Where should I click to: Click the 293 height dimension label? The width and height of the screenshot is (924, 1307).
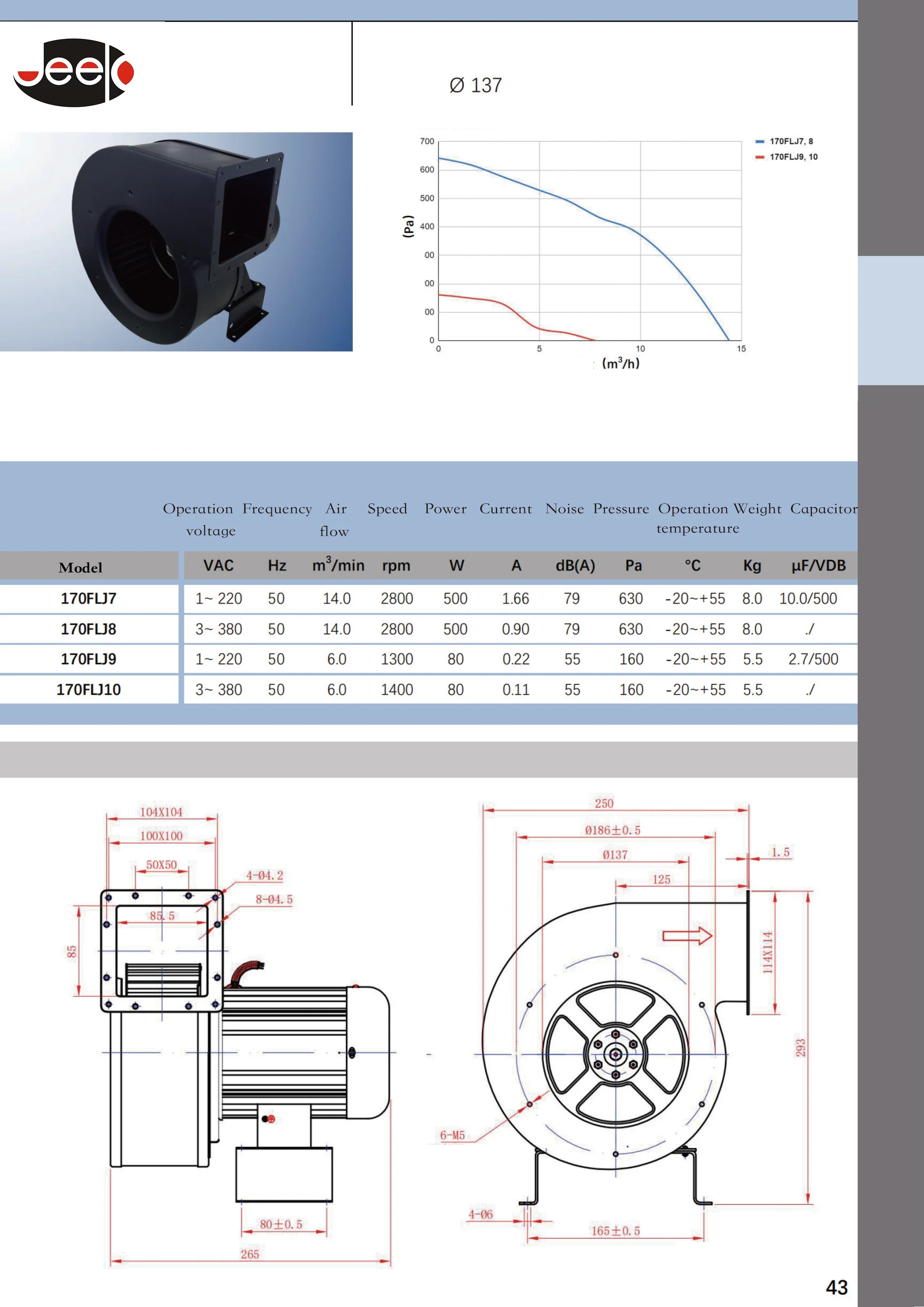[800, 1047]
